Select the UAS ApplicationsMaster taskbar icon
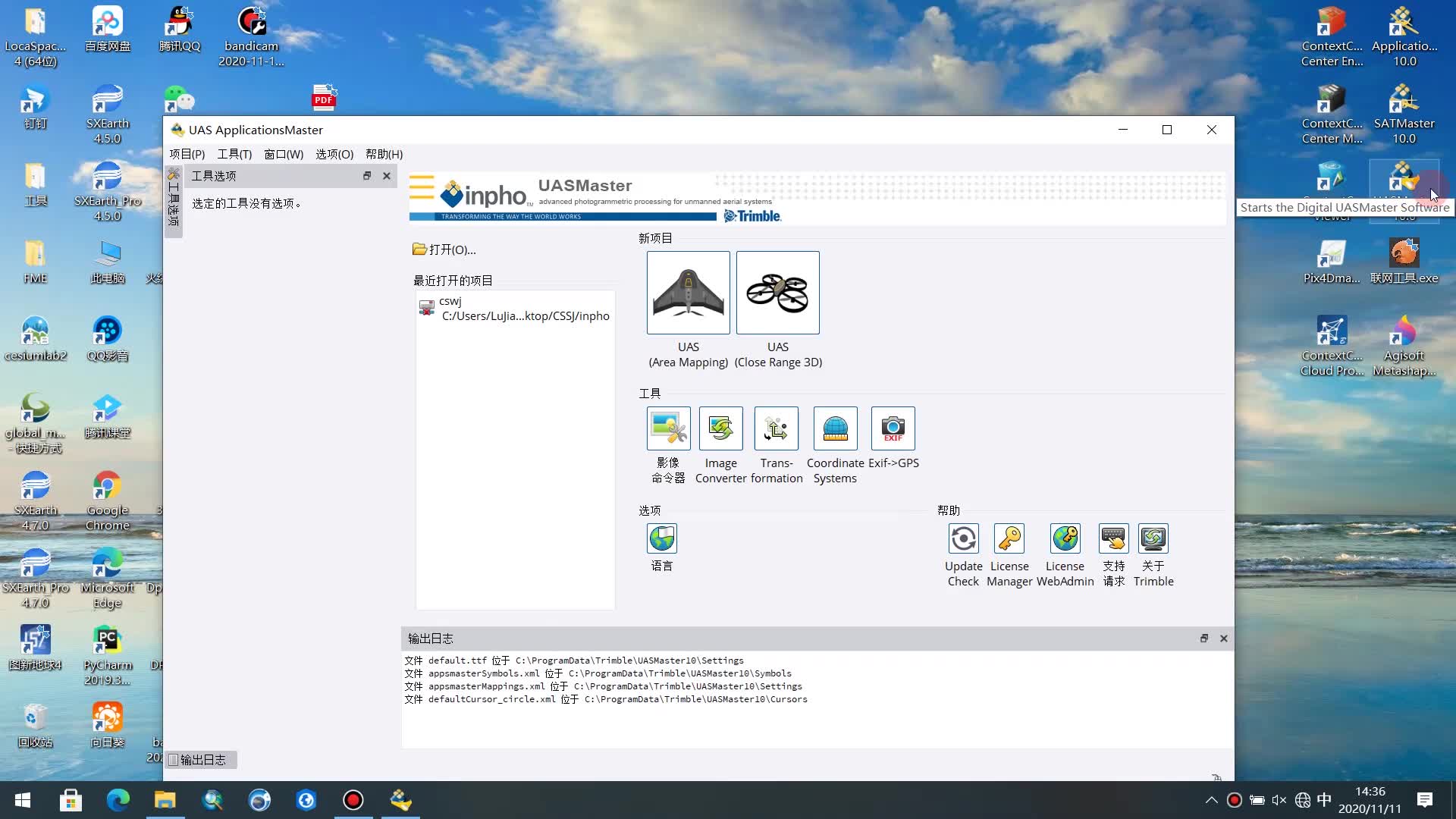 point(400,800)
